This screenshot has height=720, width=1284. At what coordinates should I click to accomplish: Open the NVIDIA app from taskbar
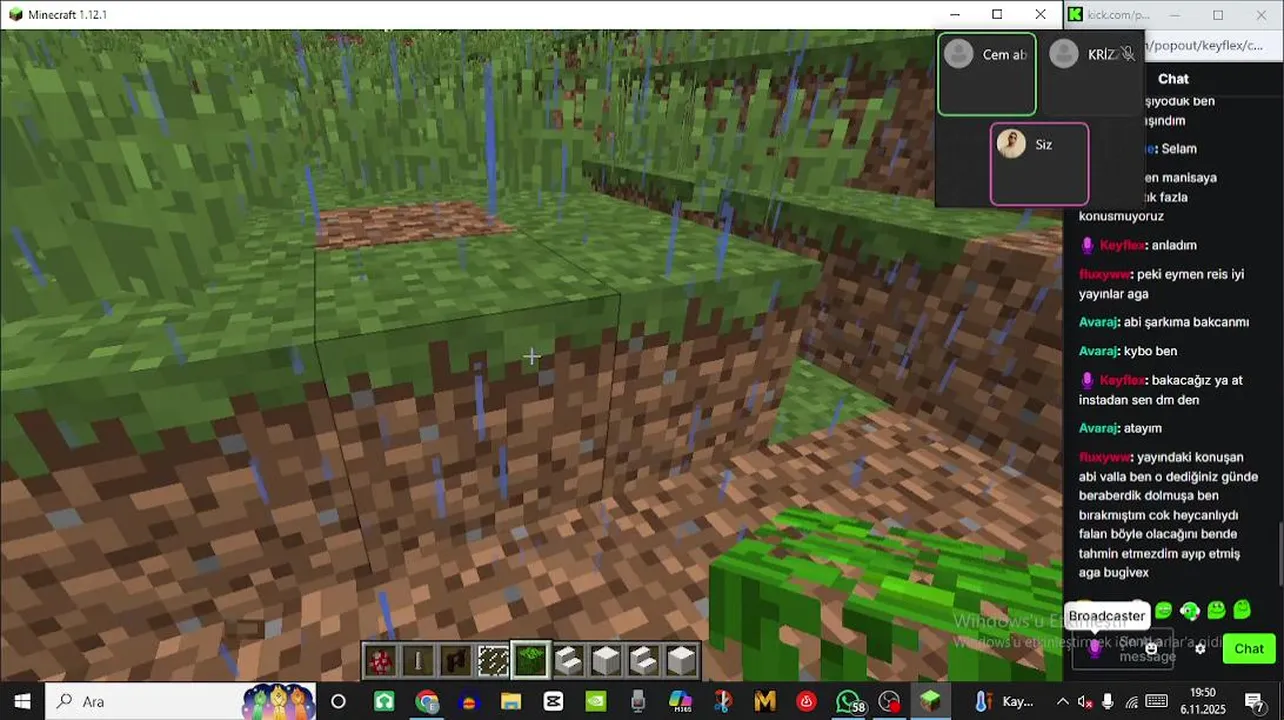coord(595,701)
